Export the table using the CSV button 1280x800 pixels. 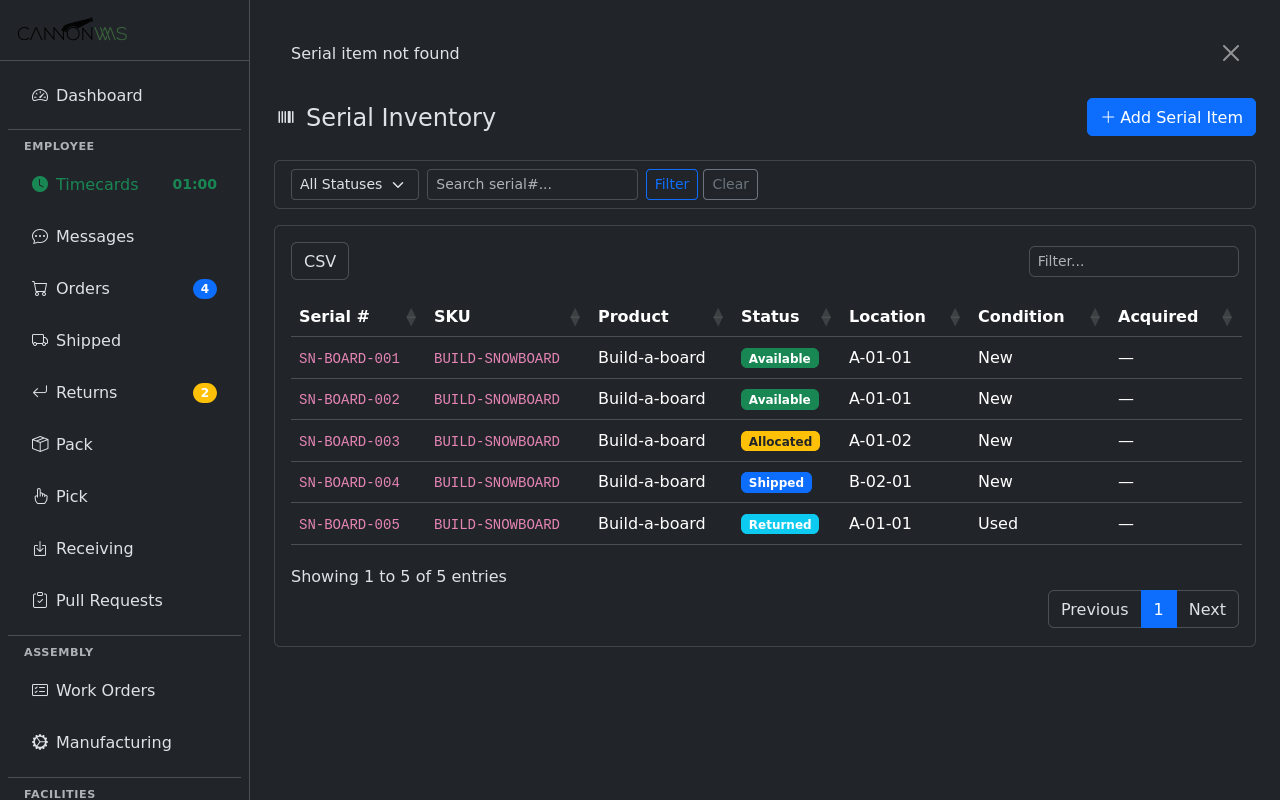(319, 261)
